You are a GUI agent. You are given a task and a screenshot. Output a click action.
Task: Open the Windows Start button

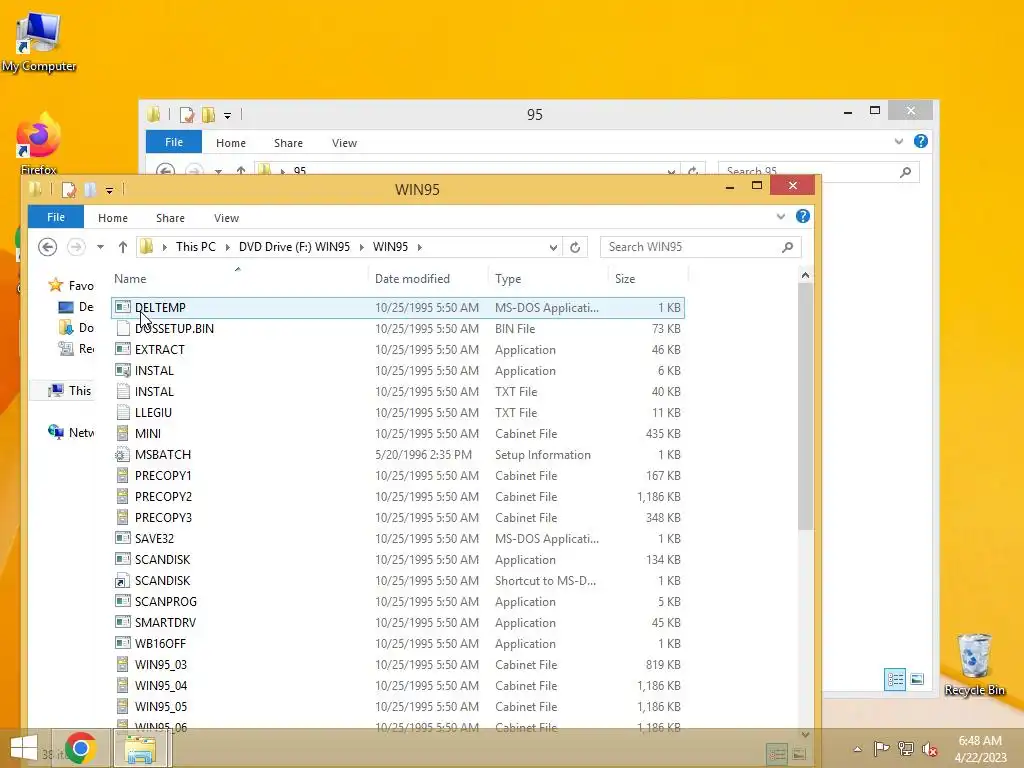coord(24,748)
